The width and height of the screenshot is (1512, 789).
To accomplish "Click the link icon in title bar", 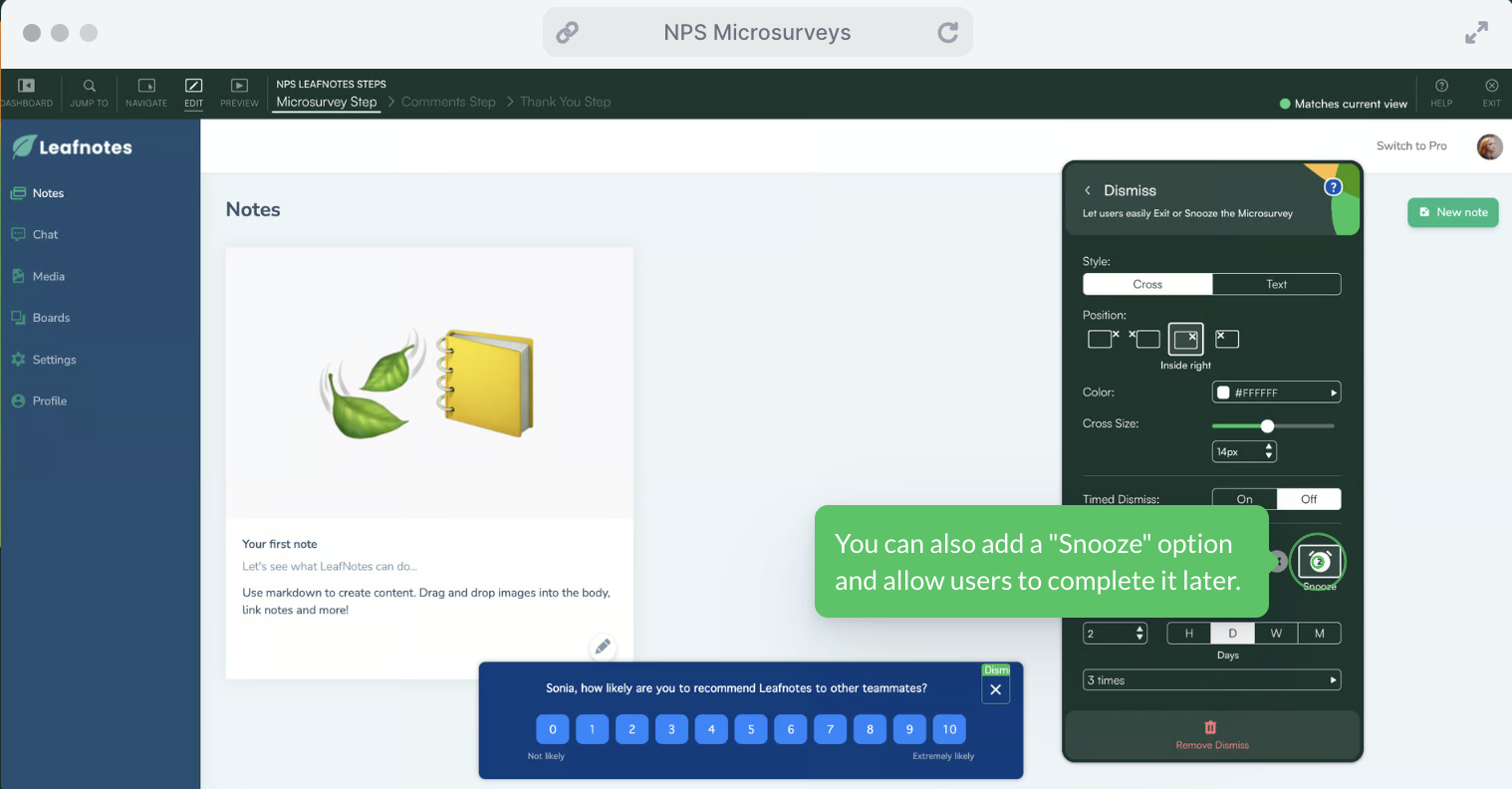I will point(567,33).
